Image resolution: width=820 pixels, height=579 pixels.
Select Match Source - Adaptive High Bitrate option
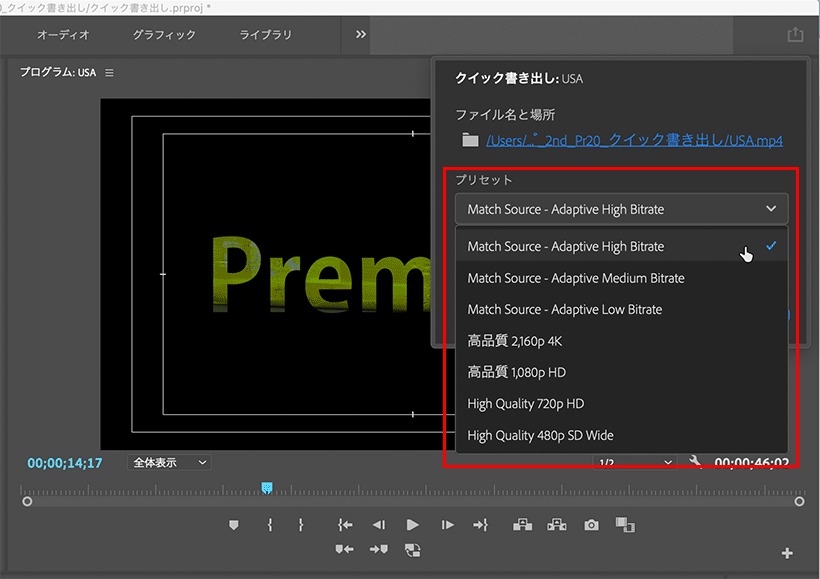coord(621,246)
